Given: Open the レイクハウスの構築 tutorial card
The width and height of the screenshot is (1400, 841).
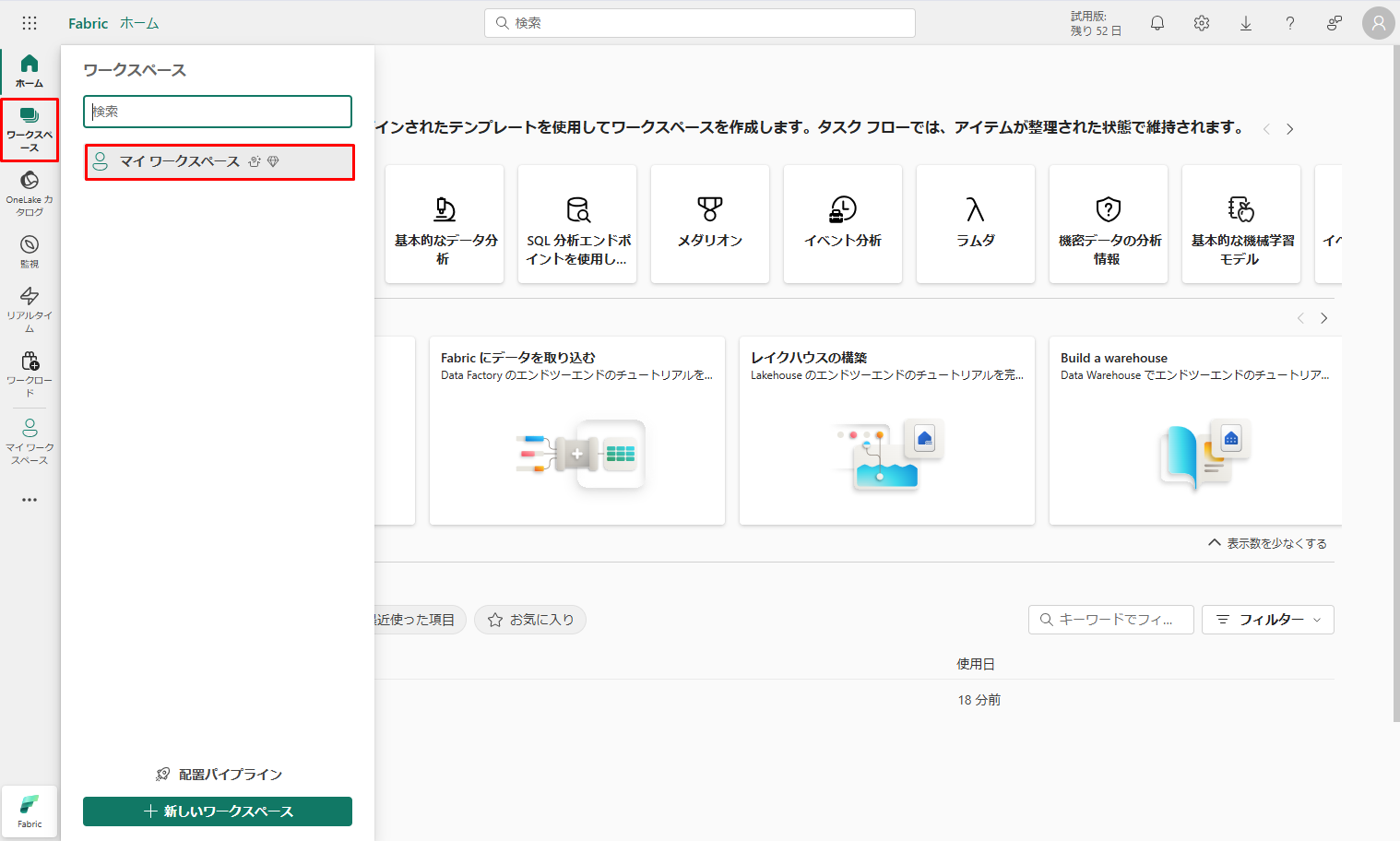Looking at the screenshot, I should point(886,431).
